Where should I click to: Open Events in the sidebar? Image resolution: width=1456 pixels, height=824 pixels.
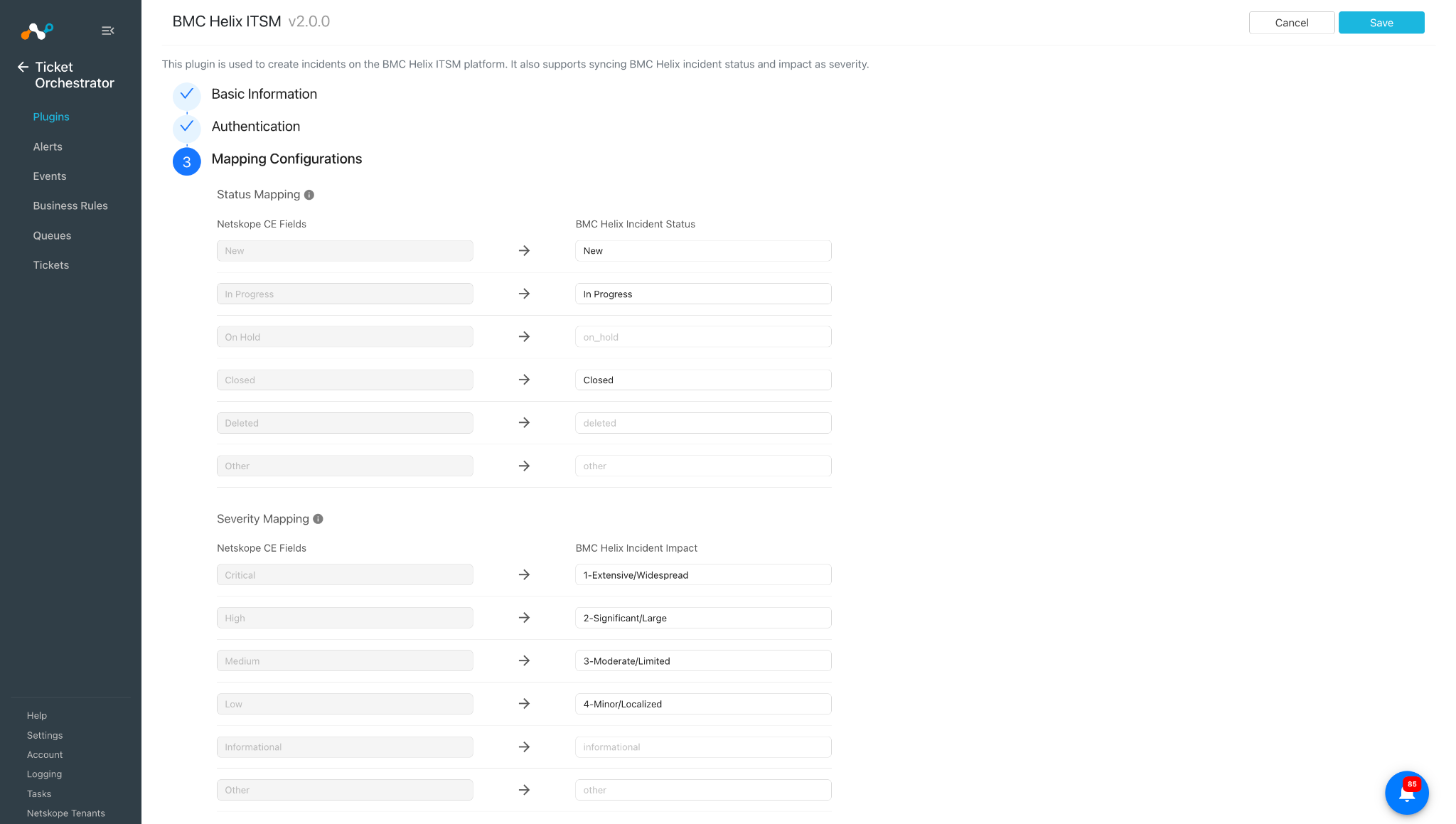pyautogui.click(x=50, y=176)
